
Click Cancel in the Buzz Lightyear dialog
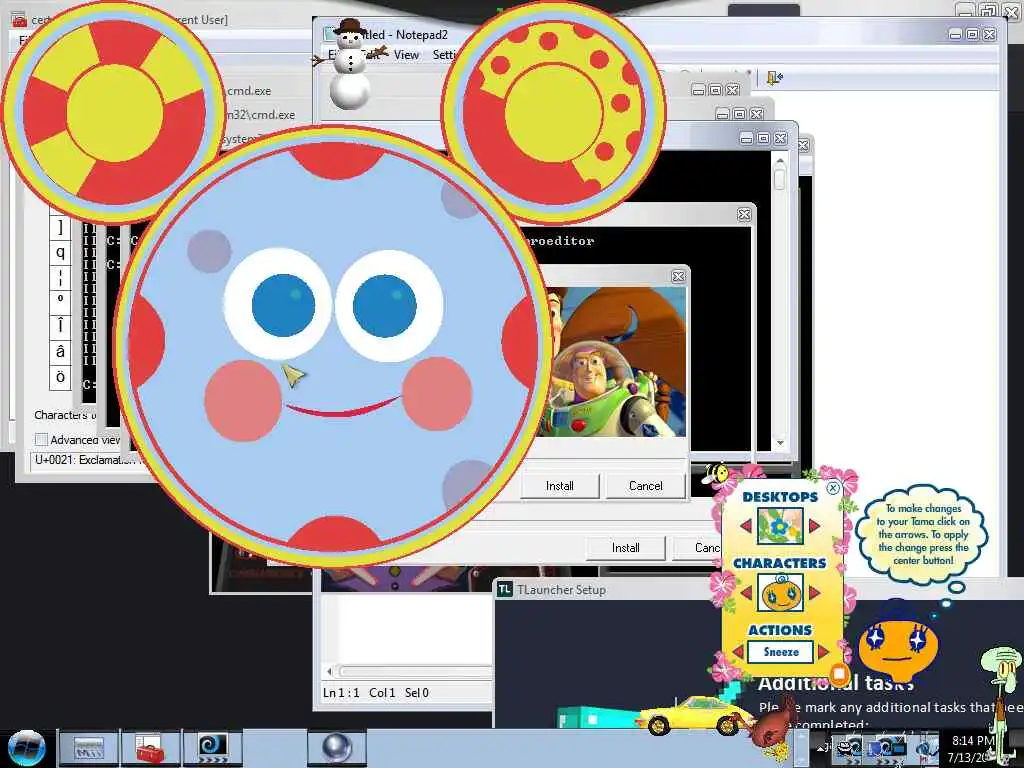(x=645, y=486)
